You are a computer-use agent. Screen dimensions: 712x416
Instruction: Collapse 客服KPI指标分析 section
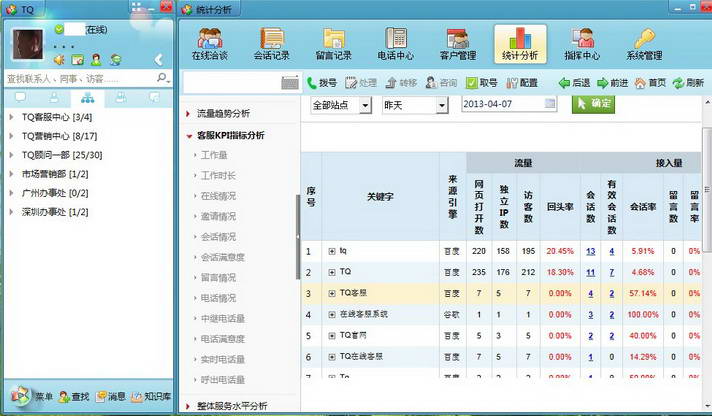[225, 135]
